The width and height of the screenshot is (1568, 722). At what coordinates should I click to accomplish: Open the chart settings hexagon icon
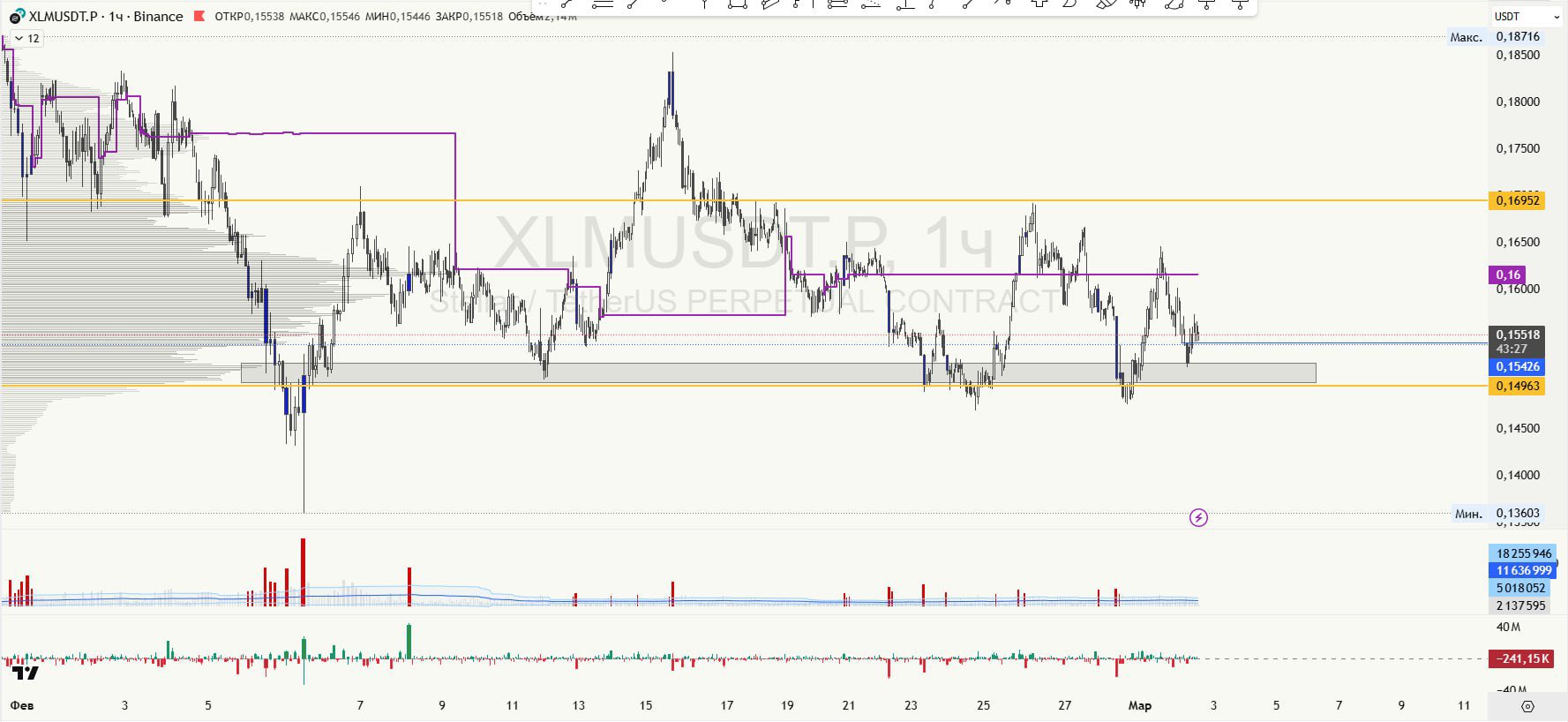(x=1527, y=706)
